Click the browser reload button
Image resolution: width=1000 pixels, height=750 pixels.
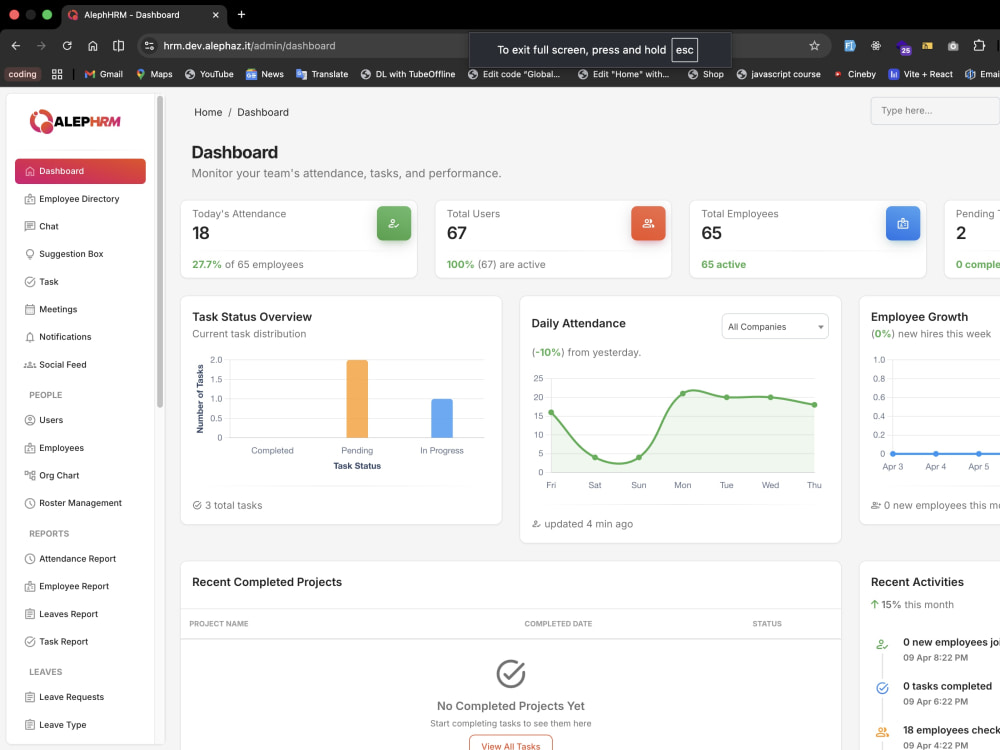67,46
